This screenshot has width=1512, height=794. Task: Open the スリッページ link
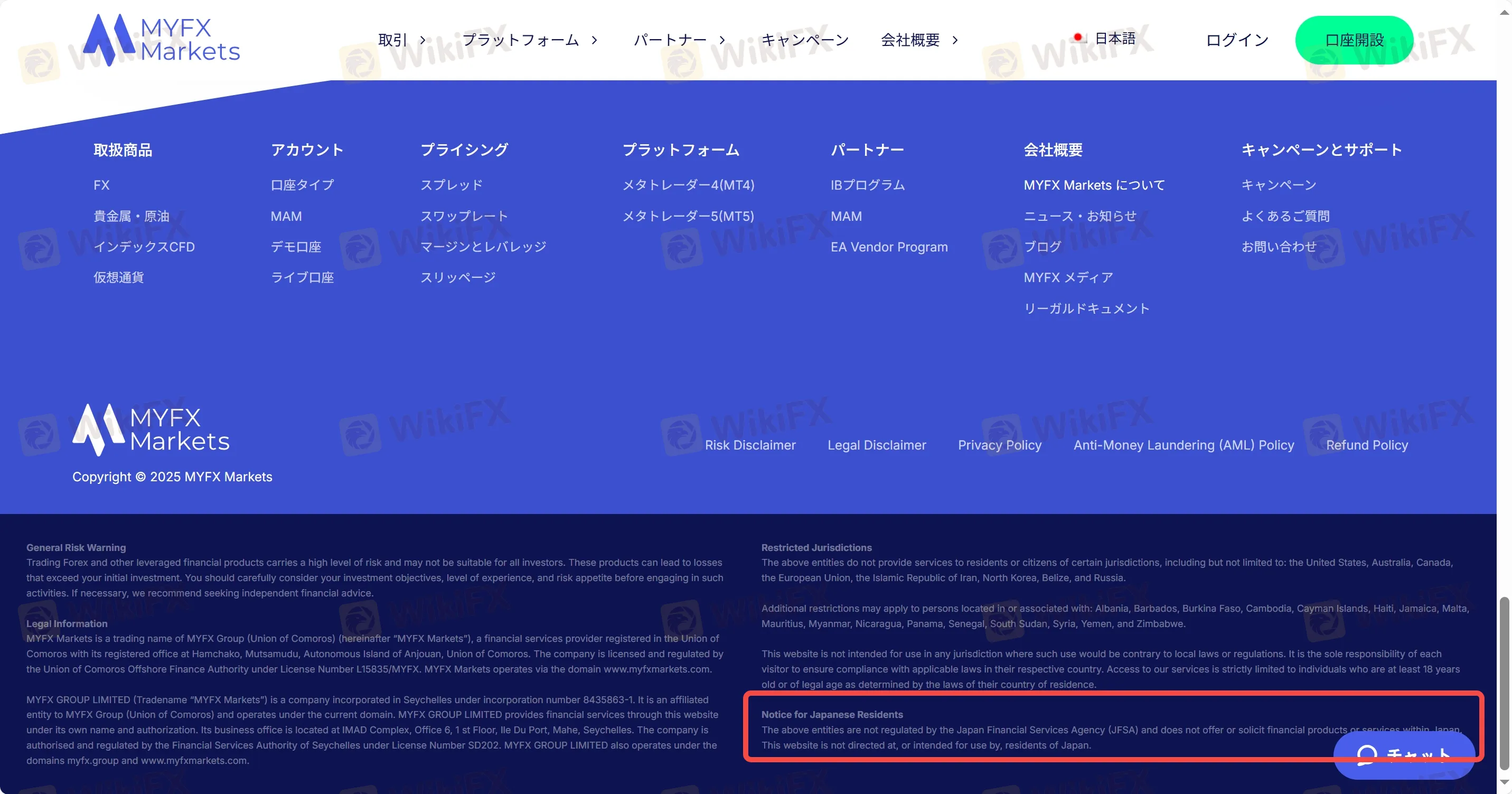[x=458, y=277]
